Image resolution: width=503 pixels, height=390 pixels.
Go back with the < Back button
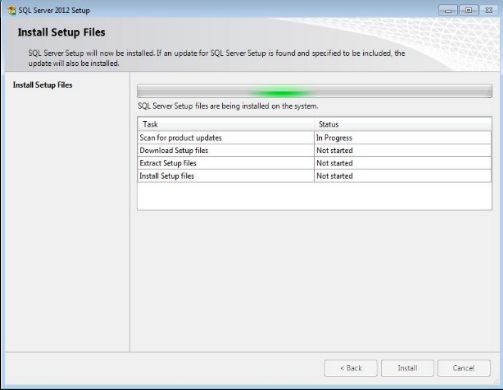tap(351, 368)
